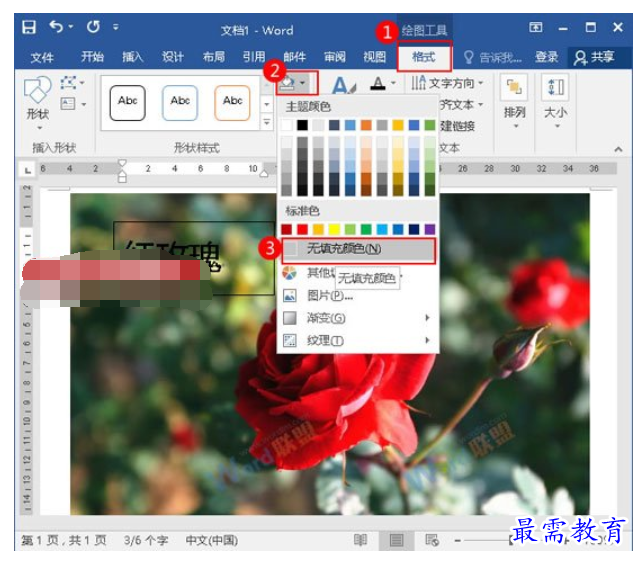Open the Text Fill color dropdown arrow

click(x=393, y=83)
